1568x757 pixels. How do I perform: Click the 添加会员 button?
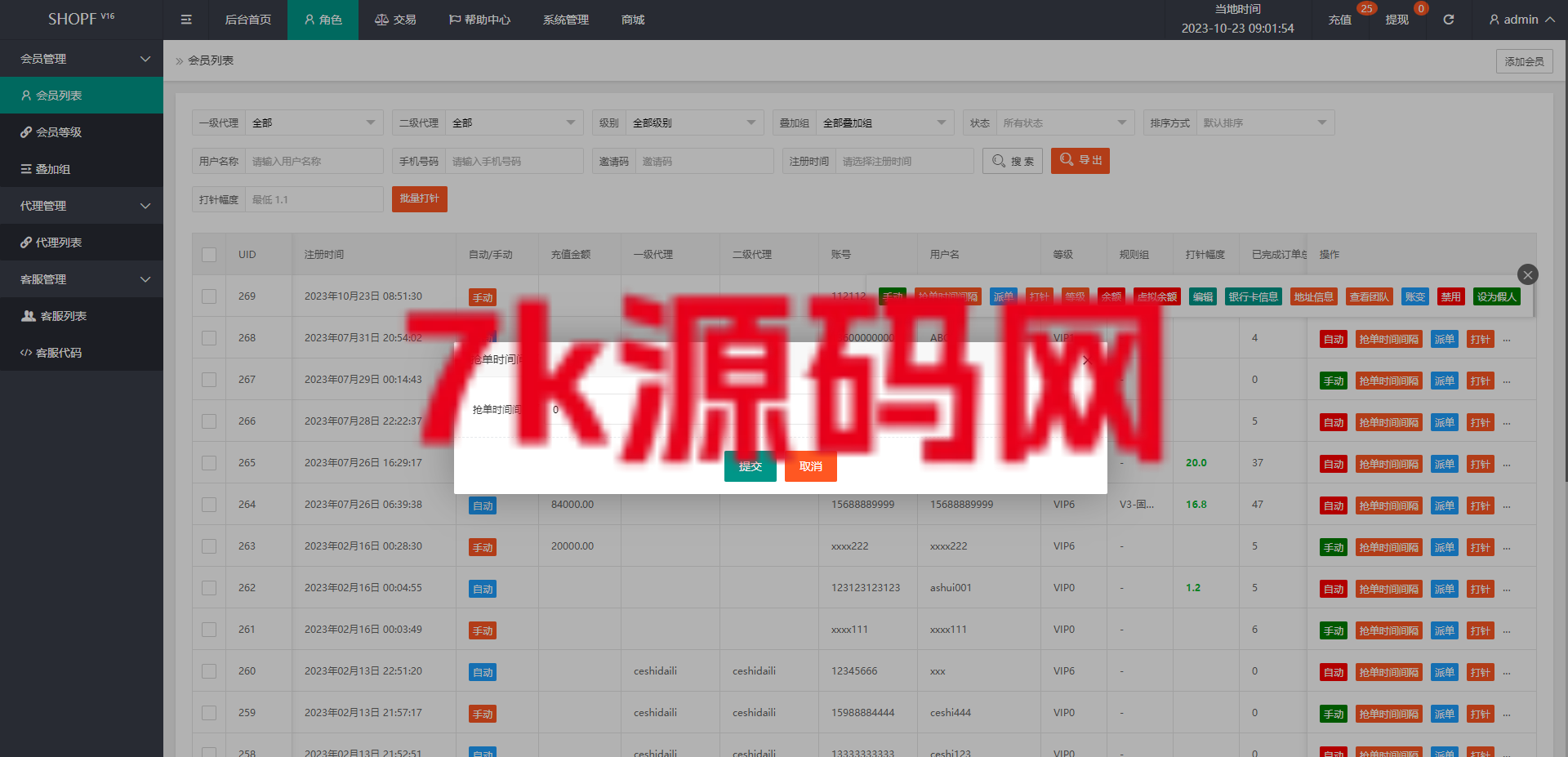tap(1525, 61)
